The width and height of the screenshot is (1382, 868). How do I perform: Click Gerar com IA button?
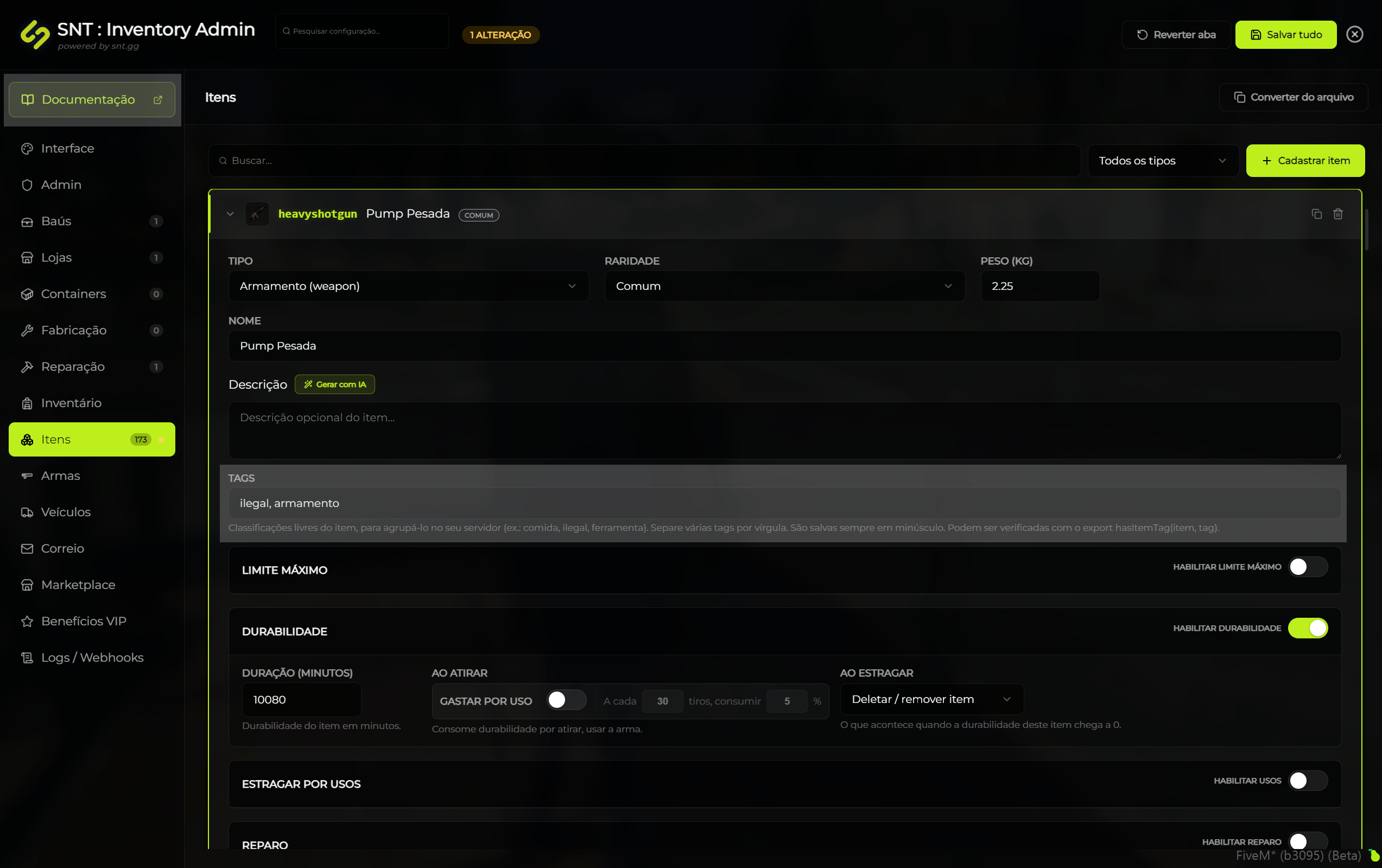(334, 385)
